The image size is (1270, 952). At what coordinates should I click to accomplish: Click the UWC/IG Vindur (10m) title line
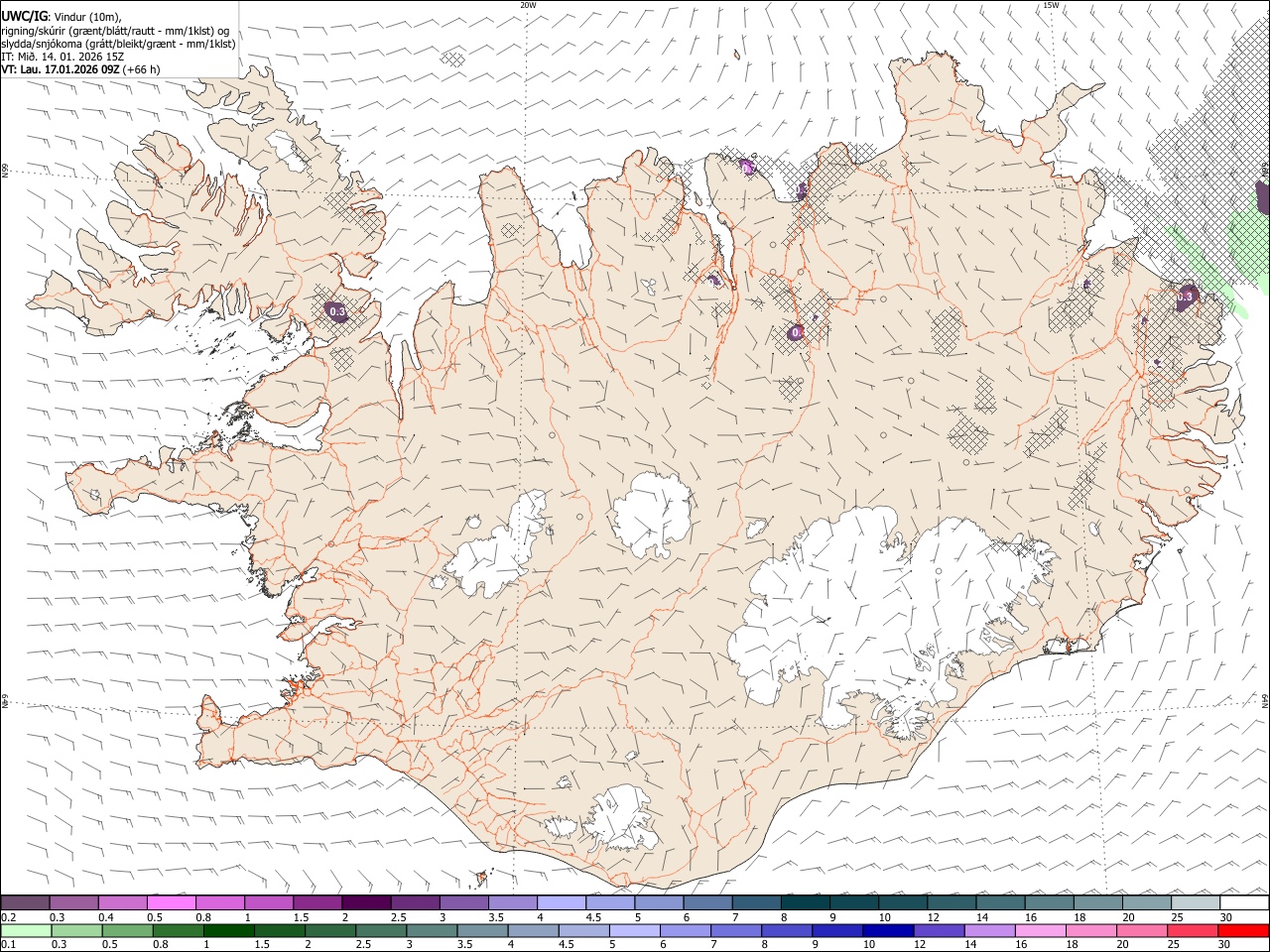(x=62, y=15)
